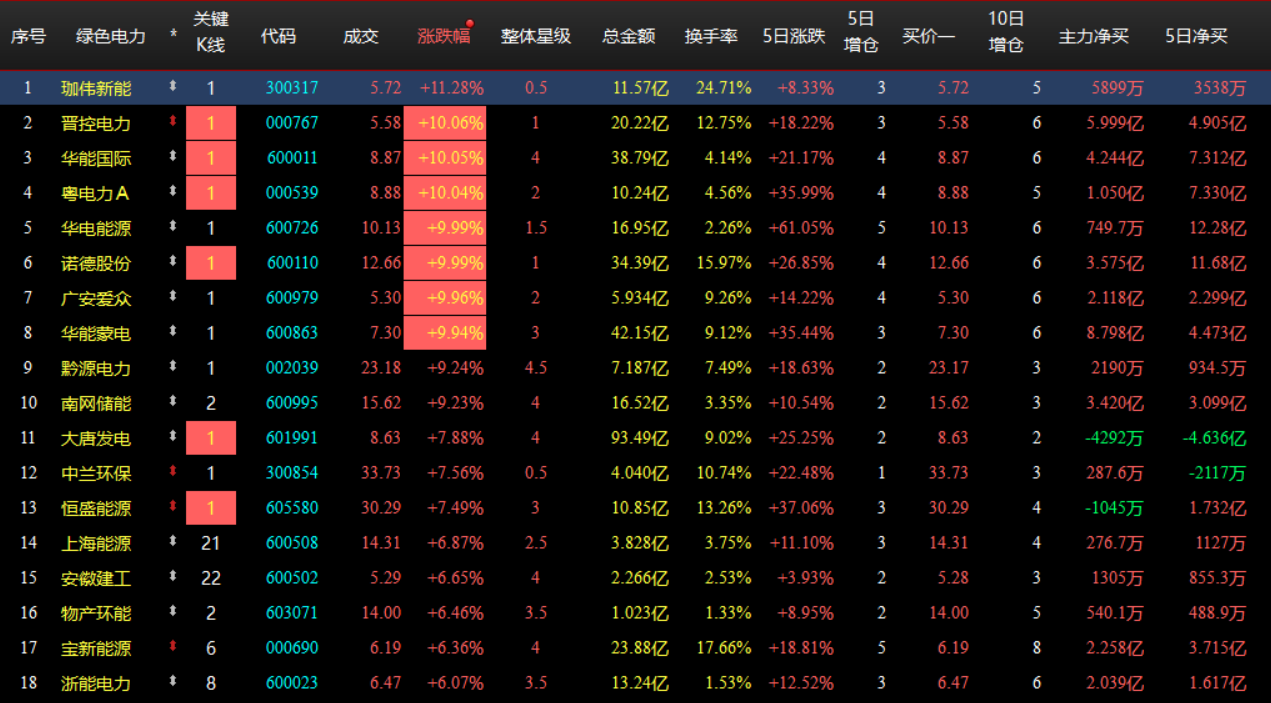Sort by 10日增仓 column header
Image resolution: width=1271 pixels, height=703 pixels.
click(x=1006, y=33)
